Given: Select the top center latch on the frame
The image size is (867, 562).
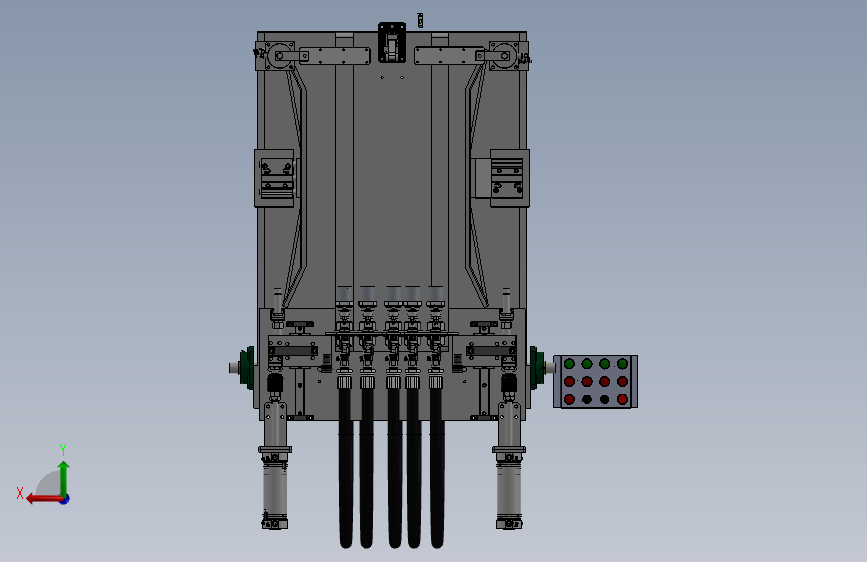Looking at the screenshot, I should tap(392, 43).
